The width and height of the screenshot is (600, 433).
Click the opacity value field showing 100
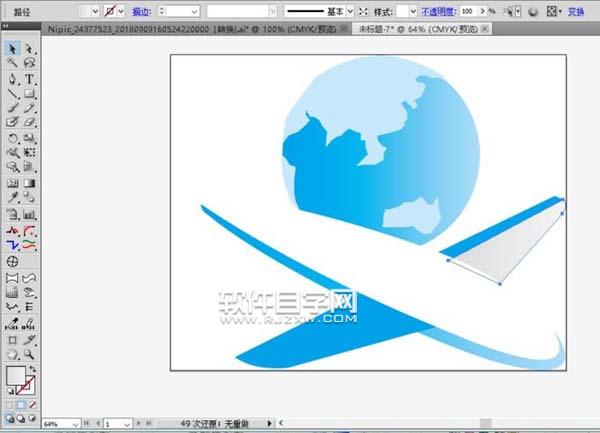[x=468, y=11]
